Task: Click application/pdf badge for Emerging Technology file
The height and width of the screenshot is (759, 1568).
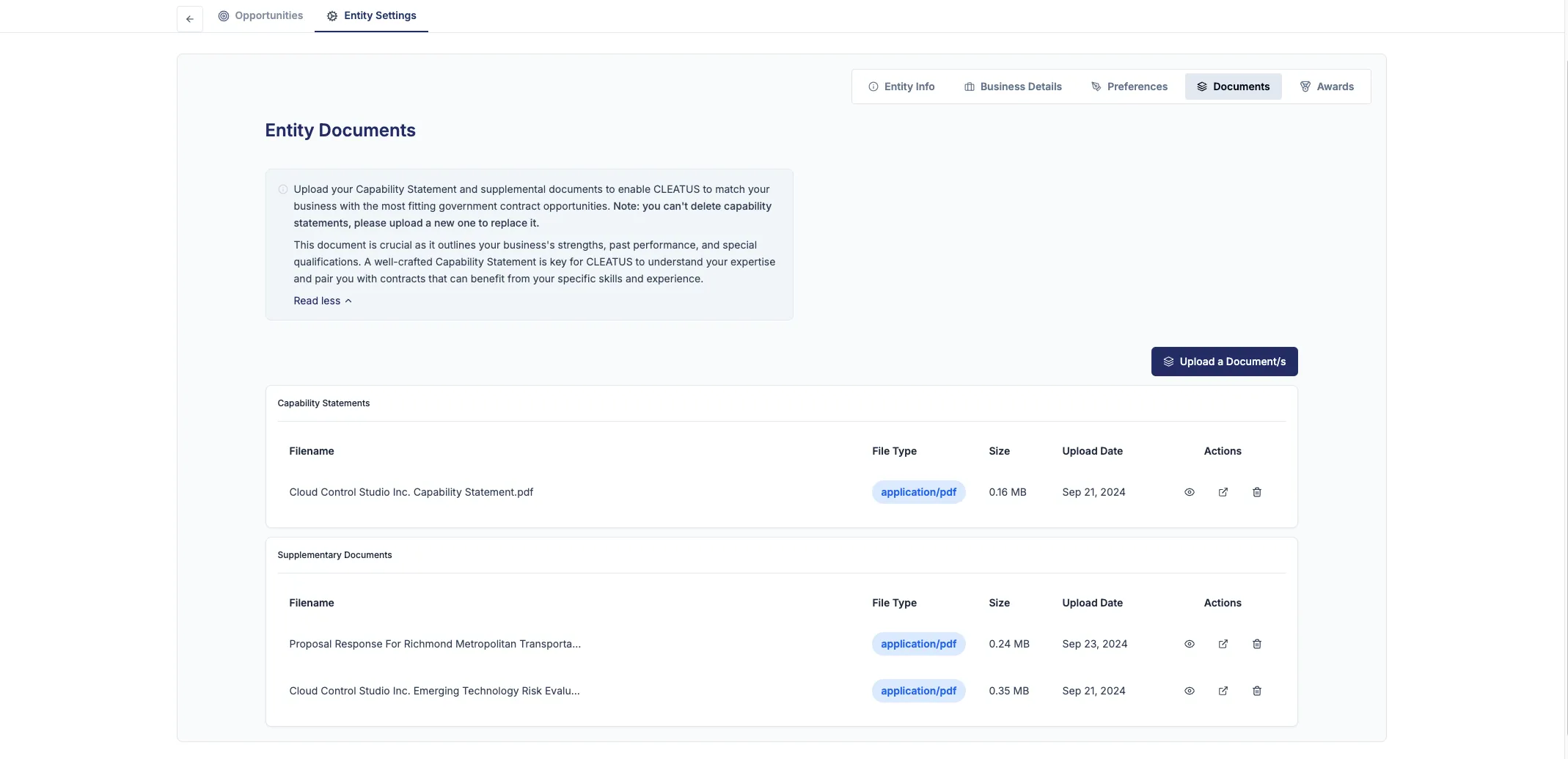Action: click(x=918, y=691)
